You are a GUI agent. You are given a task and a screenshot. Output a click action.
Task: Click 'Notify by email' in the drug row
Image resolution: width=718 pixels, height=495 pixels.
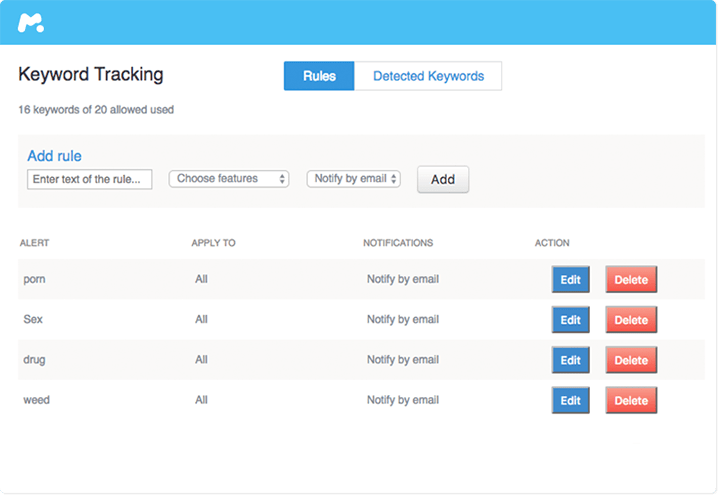tap(403, 360)
